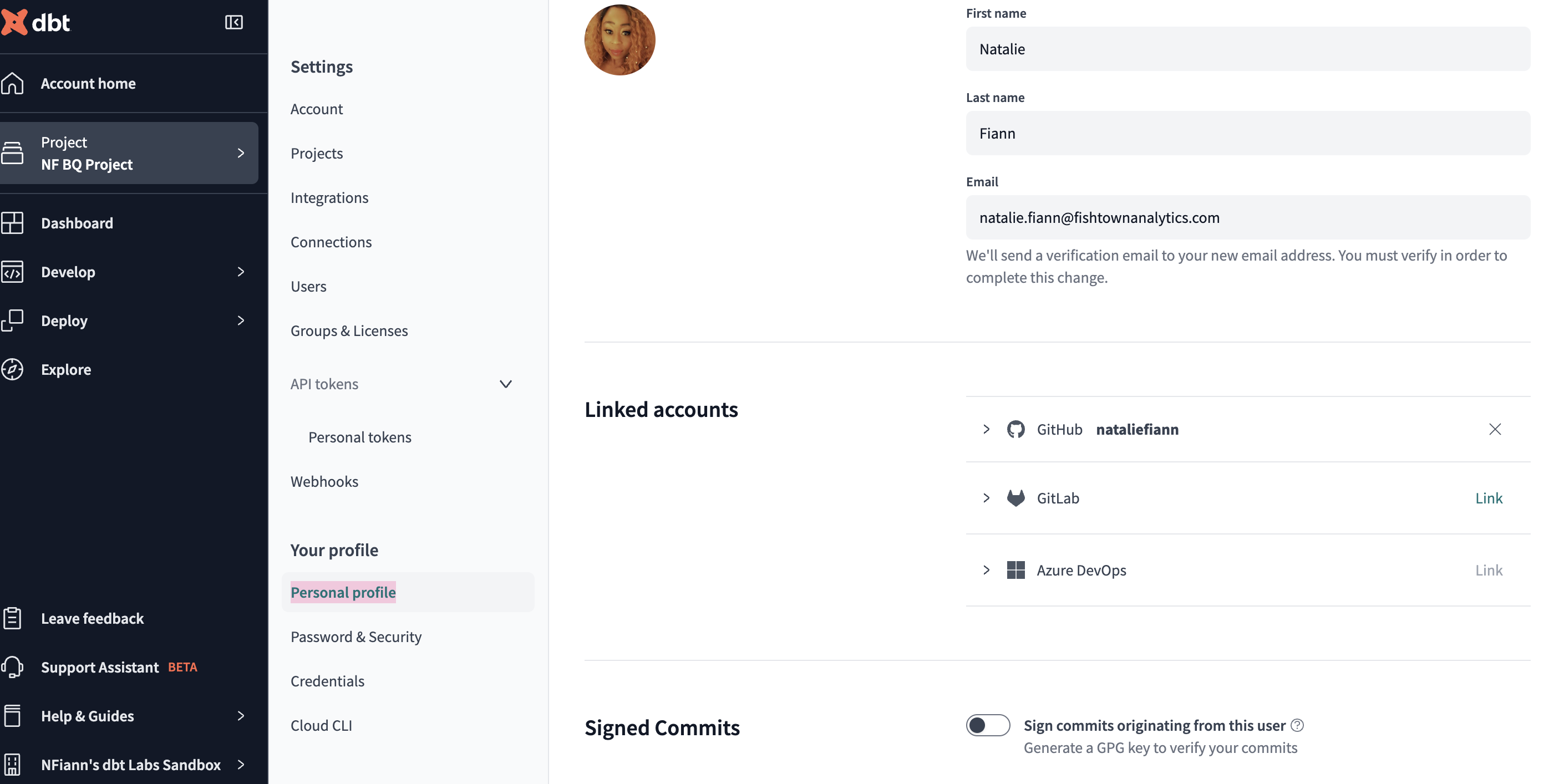Image resolution: width=1564 pixels, height=784 pixels.
Task: Click the Email address input field
Action: (x=1248, y=217)
